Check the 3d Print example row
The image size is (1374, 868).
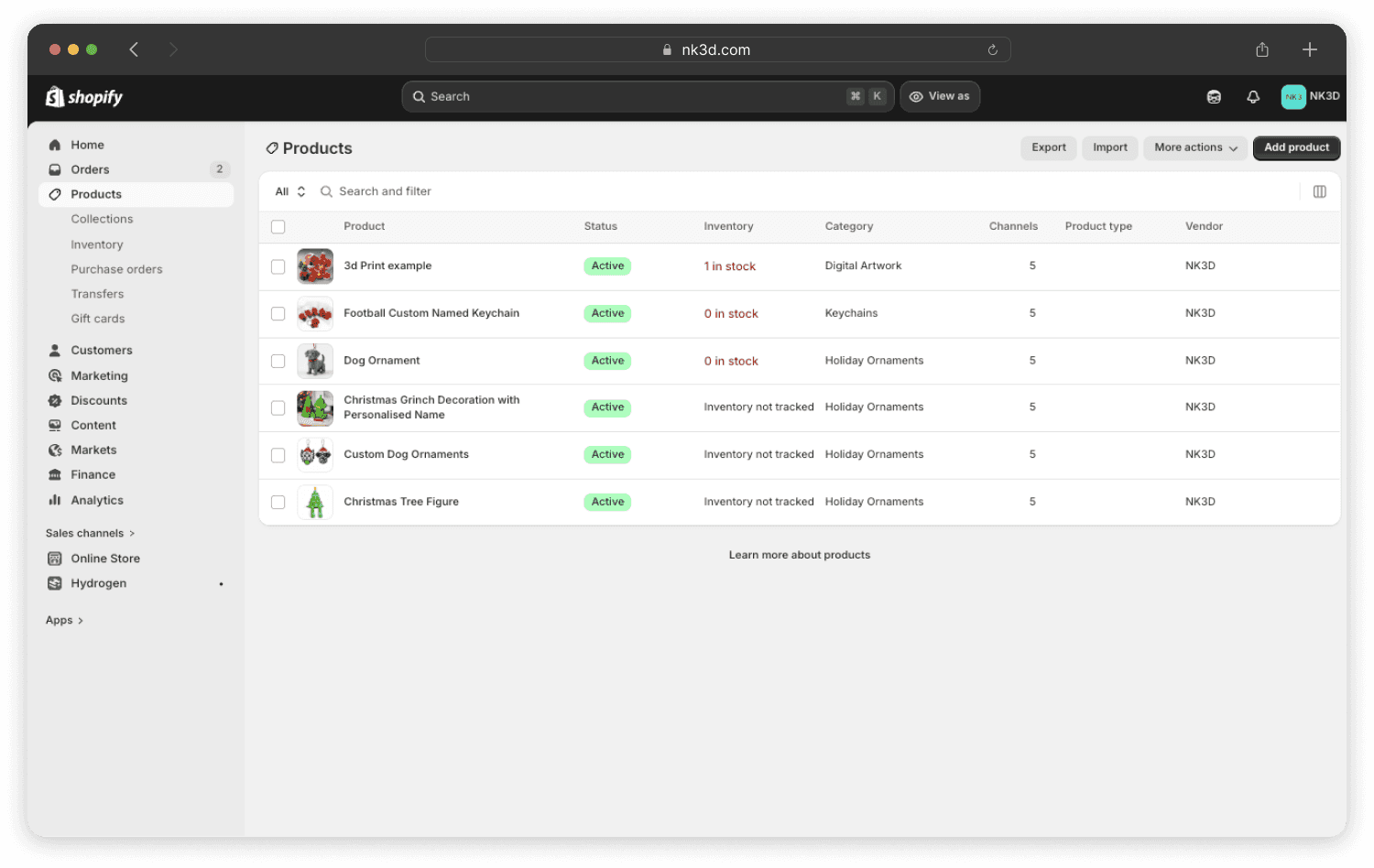pos(278,266)
